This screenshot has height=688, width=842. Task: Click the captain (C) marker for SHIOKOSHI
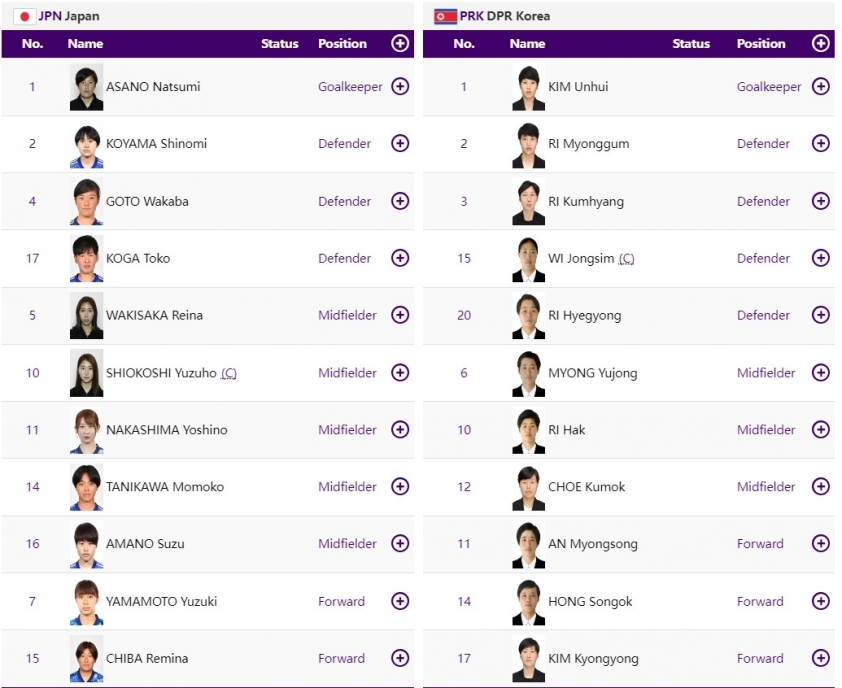[229, 373]
